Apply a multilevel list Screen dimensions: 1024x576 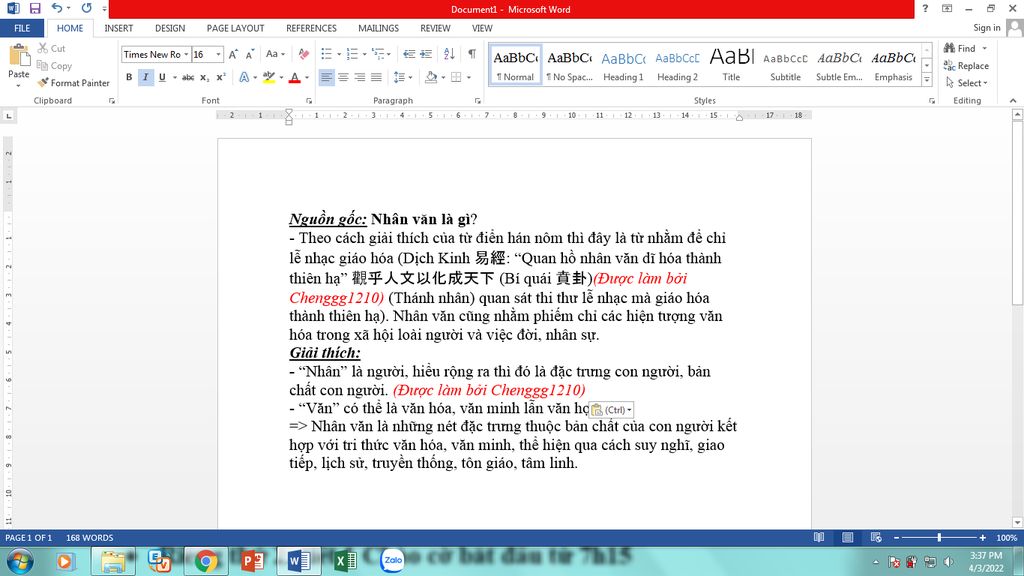click(378, 54)
